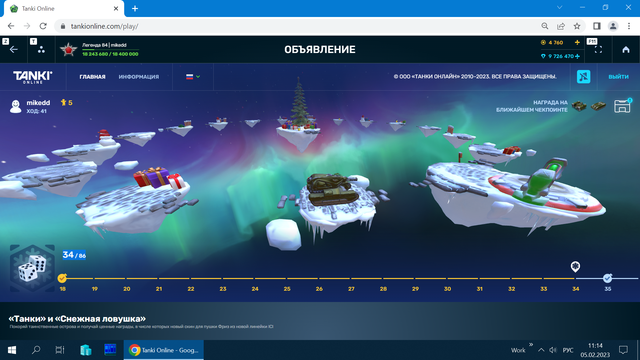
Task: Click the experience 18 243 680 / 18 400 000
Action: pos(110,54)
